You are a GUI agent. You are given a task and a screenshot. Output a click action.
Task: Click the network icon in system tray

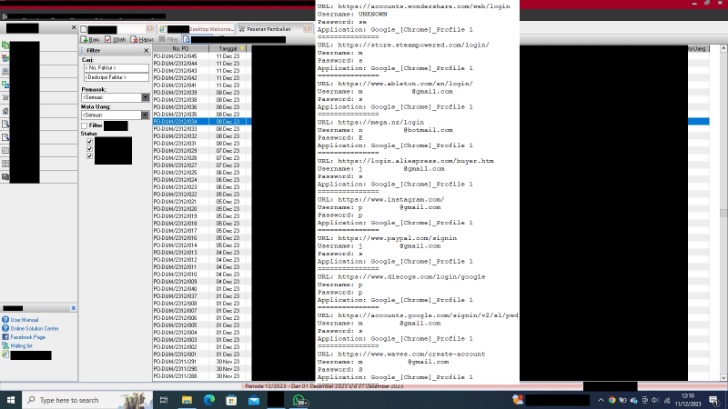click(x=667, y=400)
